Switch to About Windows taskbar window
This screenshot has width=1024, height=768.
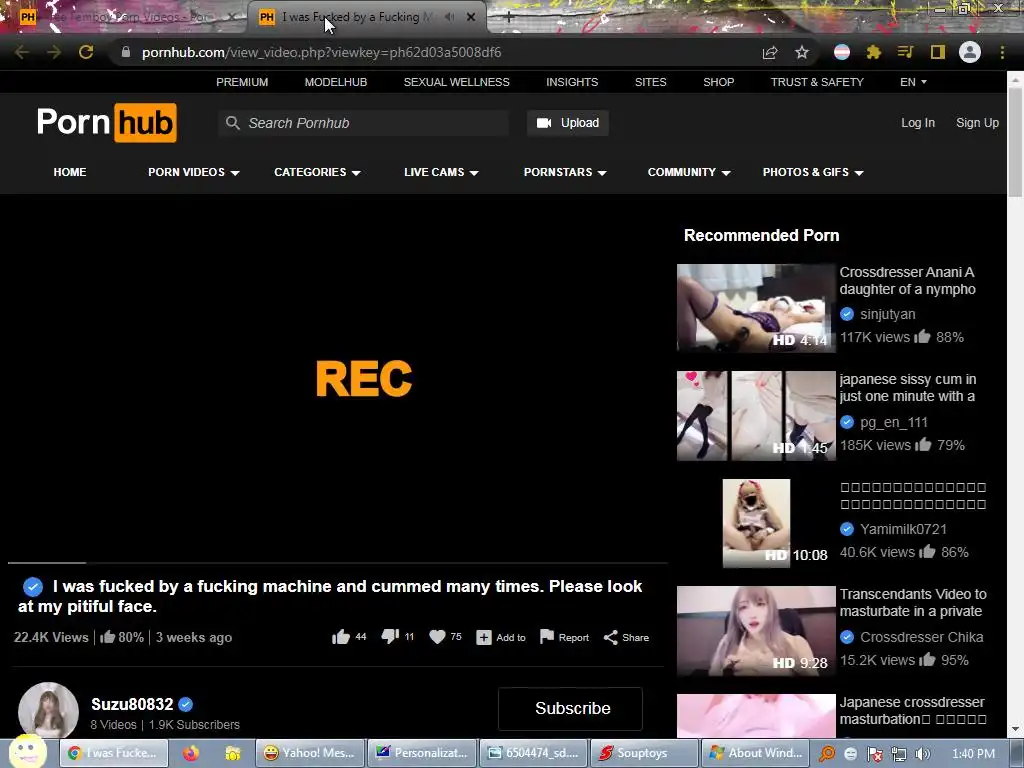coord(756,753)
